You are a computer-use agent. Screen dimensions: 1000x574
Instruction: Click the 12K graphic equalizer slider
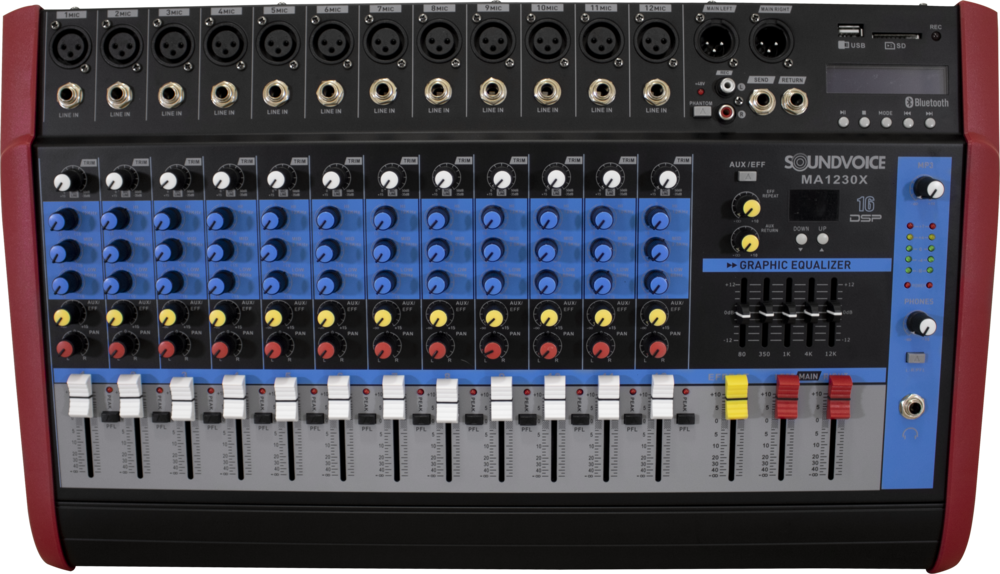(833, 313)
